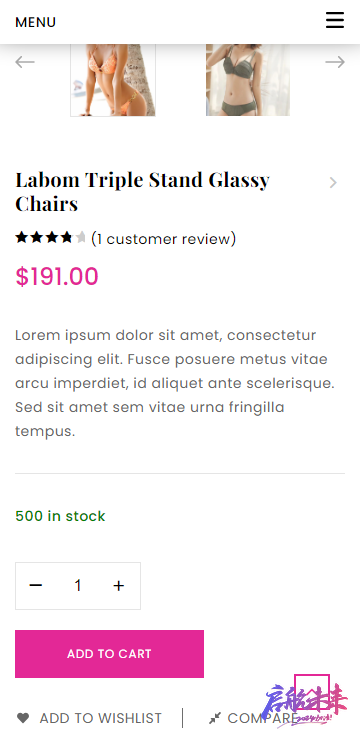Viewport: 360px width, 740px height.
Task: Click the wishlist heart icon
Action: pos(23,718)
